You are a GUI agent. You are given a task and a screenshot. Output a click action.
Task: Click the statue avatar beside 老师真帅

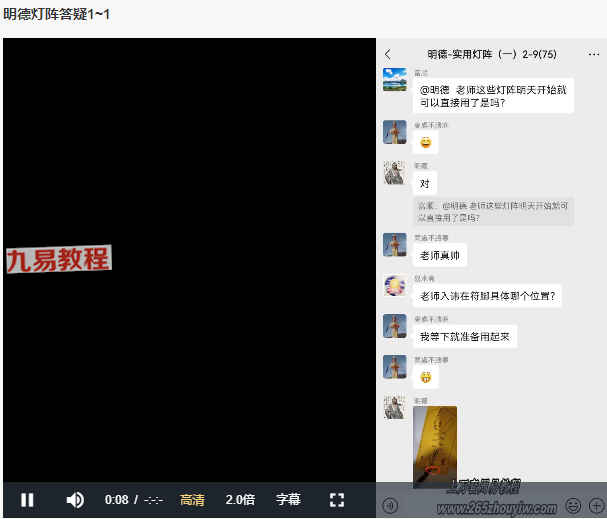tap(395, 245)
